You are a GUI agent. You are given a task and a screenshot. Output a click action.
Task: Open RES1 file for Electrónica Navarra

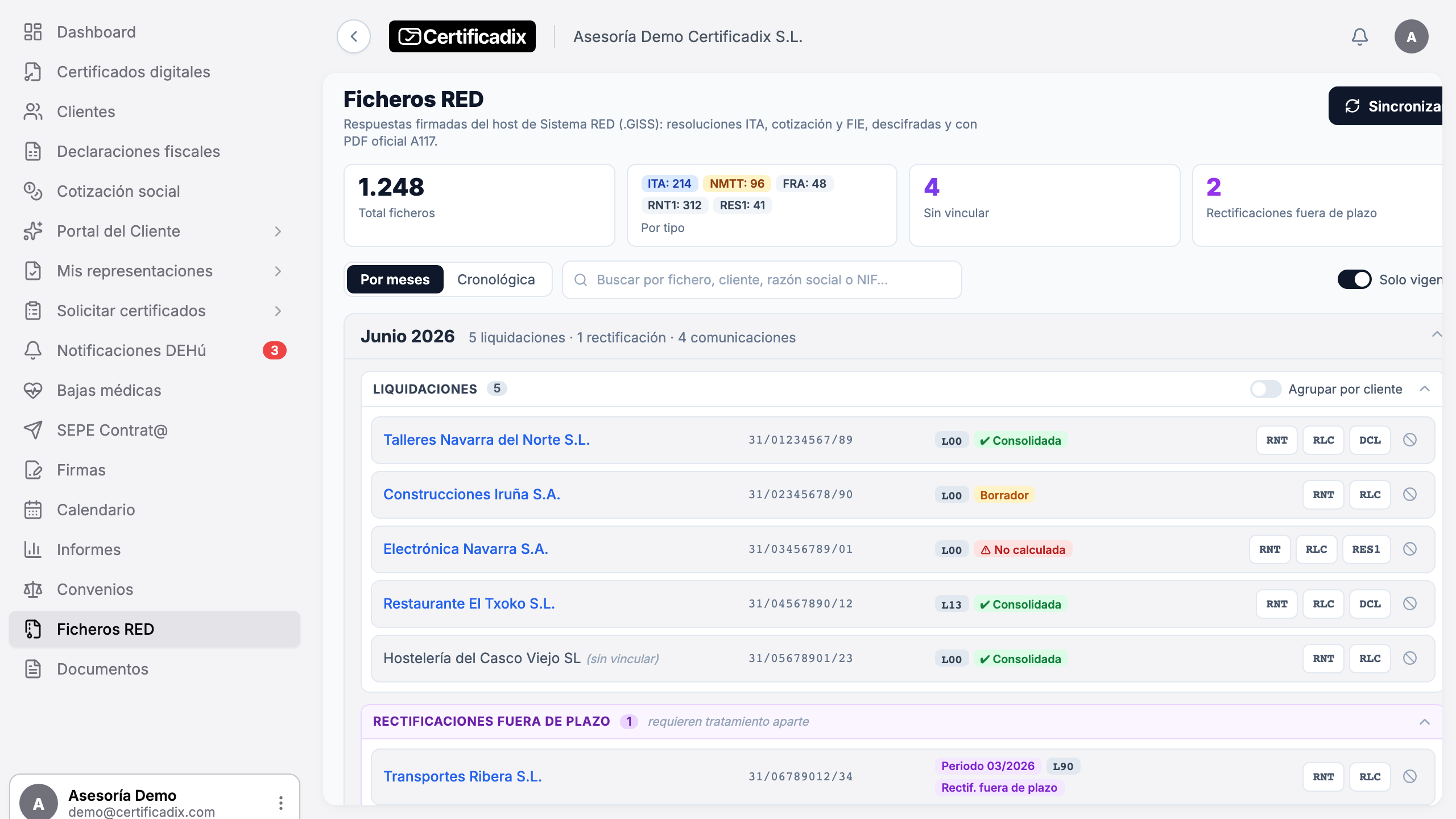(x=1366, y=549)
